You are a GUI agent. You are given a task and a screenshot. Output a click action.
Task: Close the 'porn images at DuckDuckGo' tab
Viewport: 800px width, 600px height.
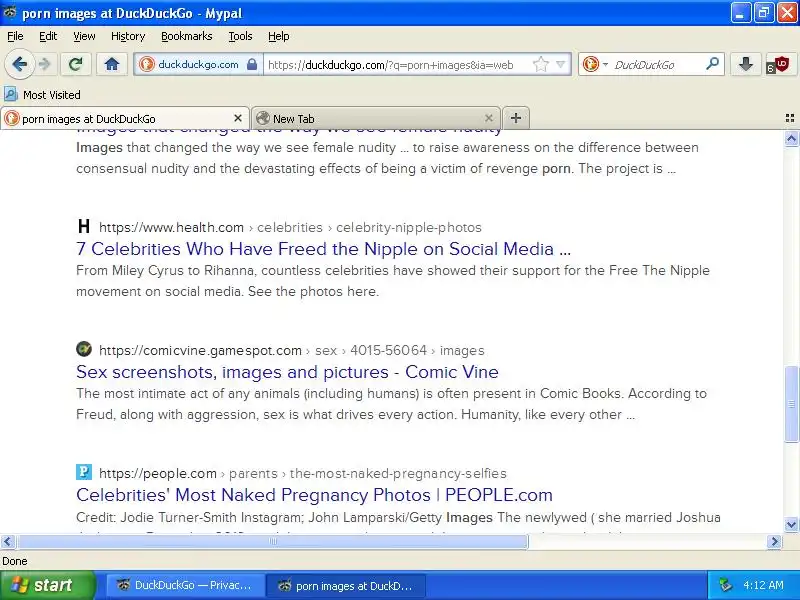point(238,118)
